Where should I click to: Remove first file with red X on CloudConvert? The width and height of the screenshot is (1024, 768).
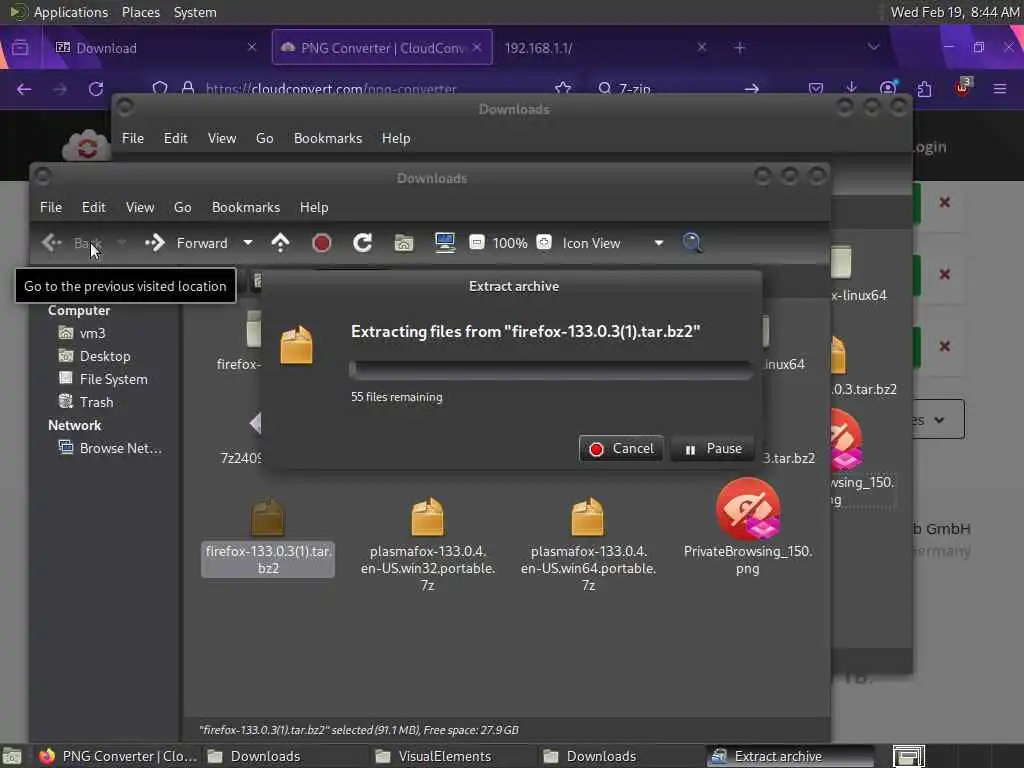coord(944,202)
